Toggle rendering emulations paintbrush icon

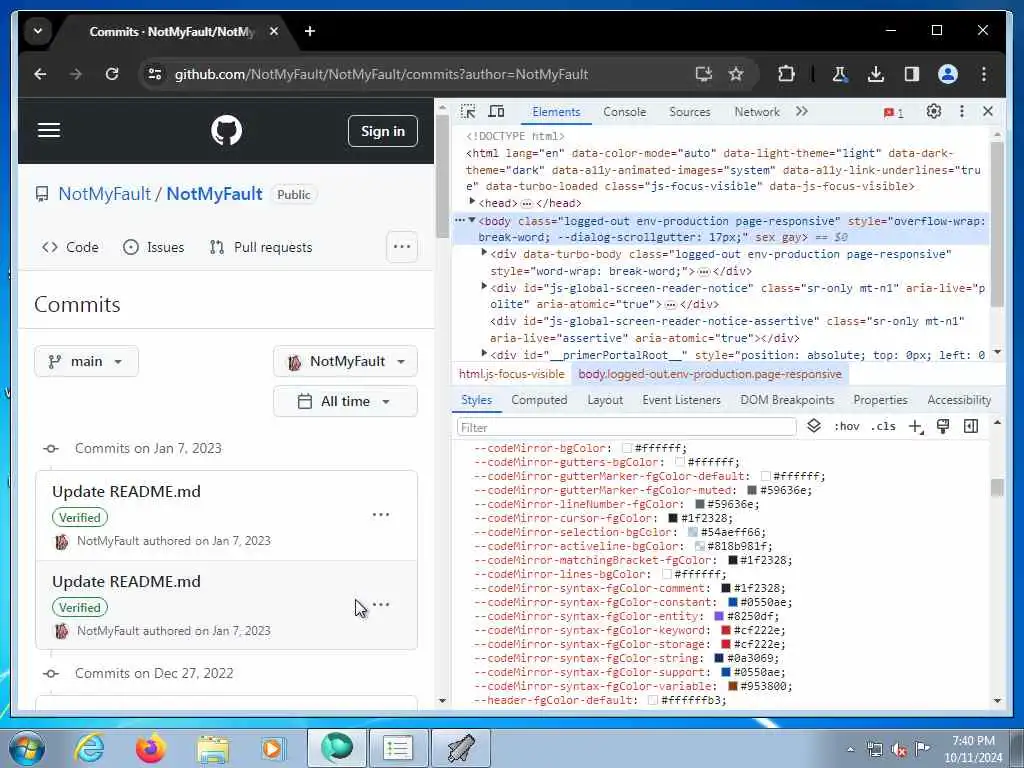point(943,426)
